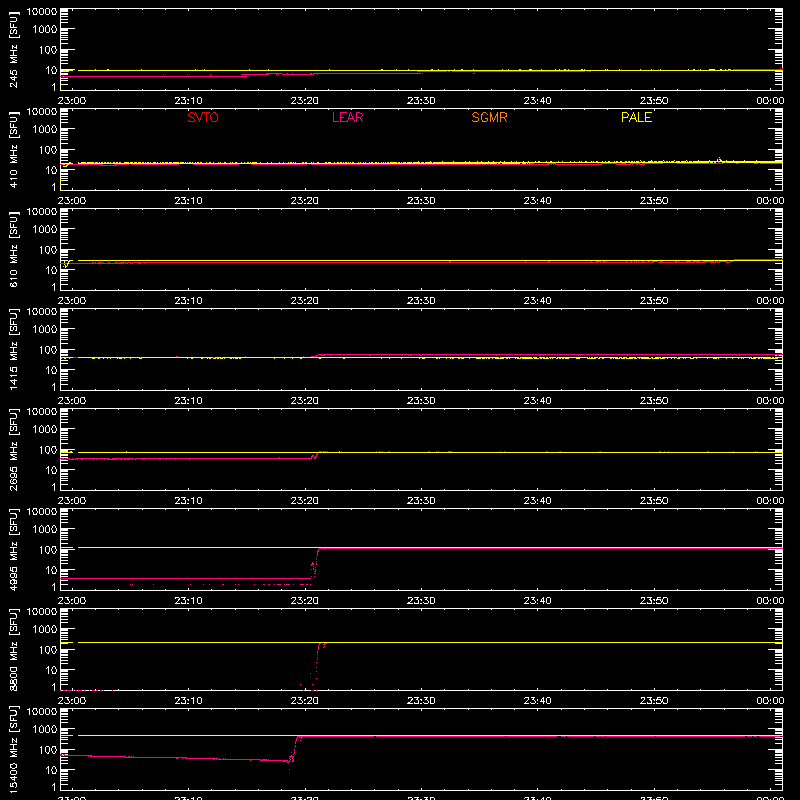The height and width of the screenshot is (800, 800).
Task: Select the 4995 MHz [SFU] axis title
Action: [x=13, y=549]
